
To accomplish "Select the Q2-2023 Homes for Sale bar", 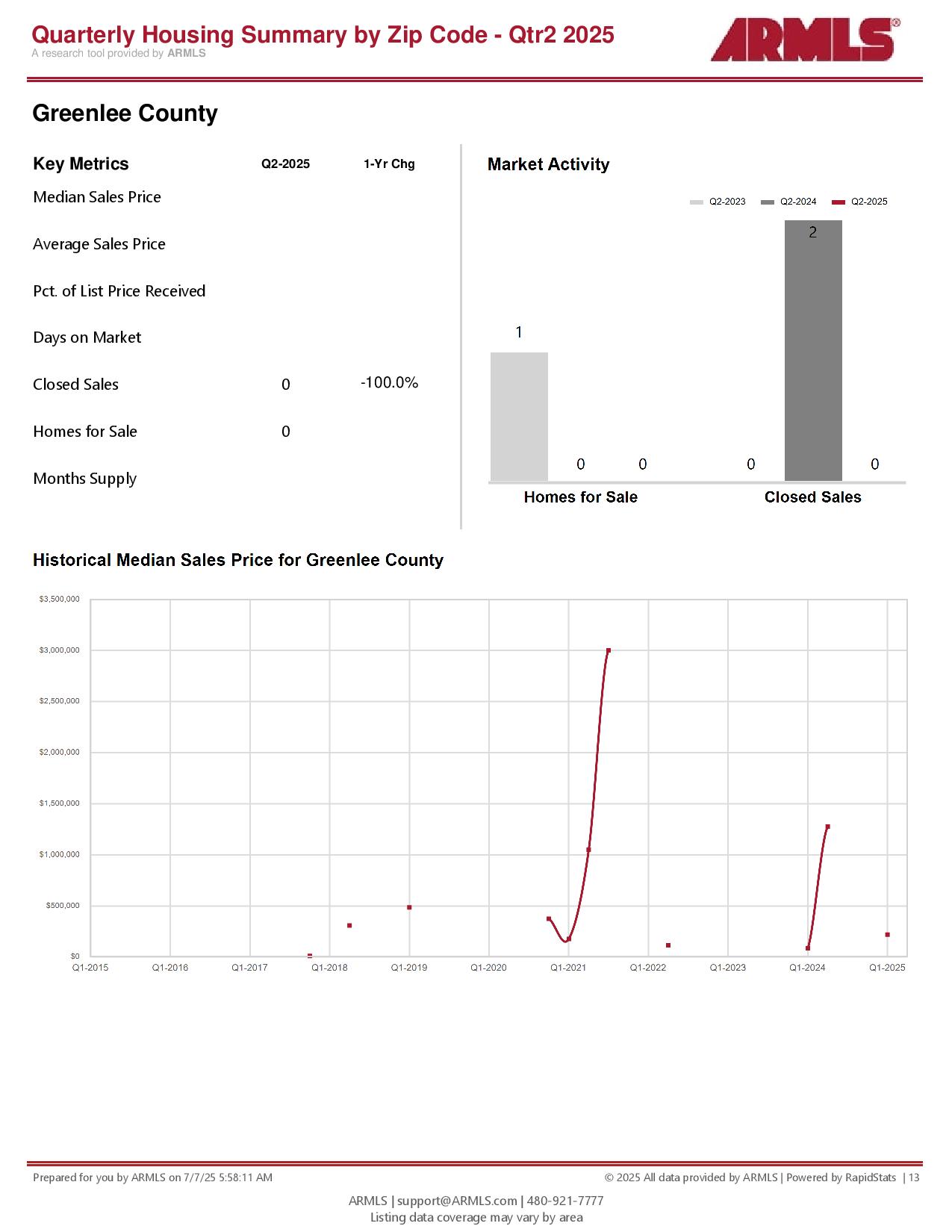I will point(519,417).
